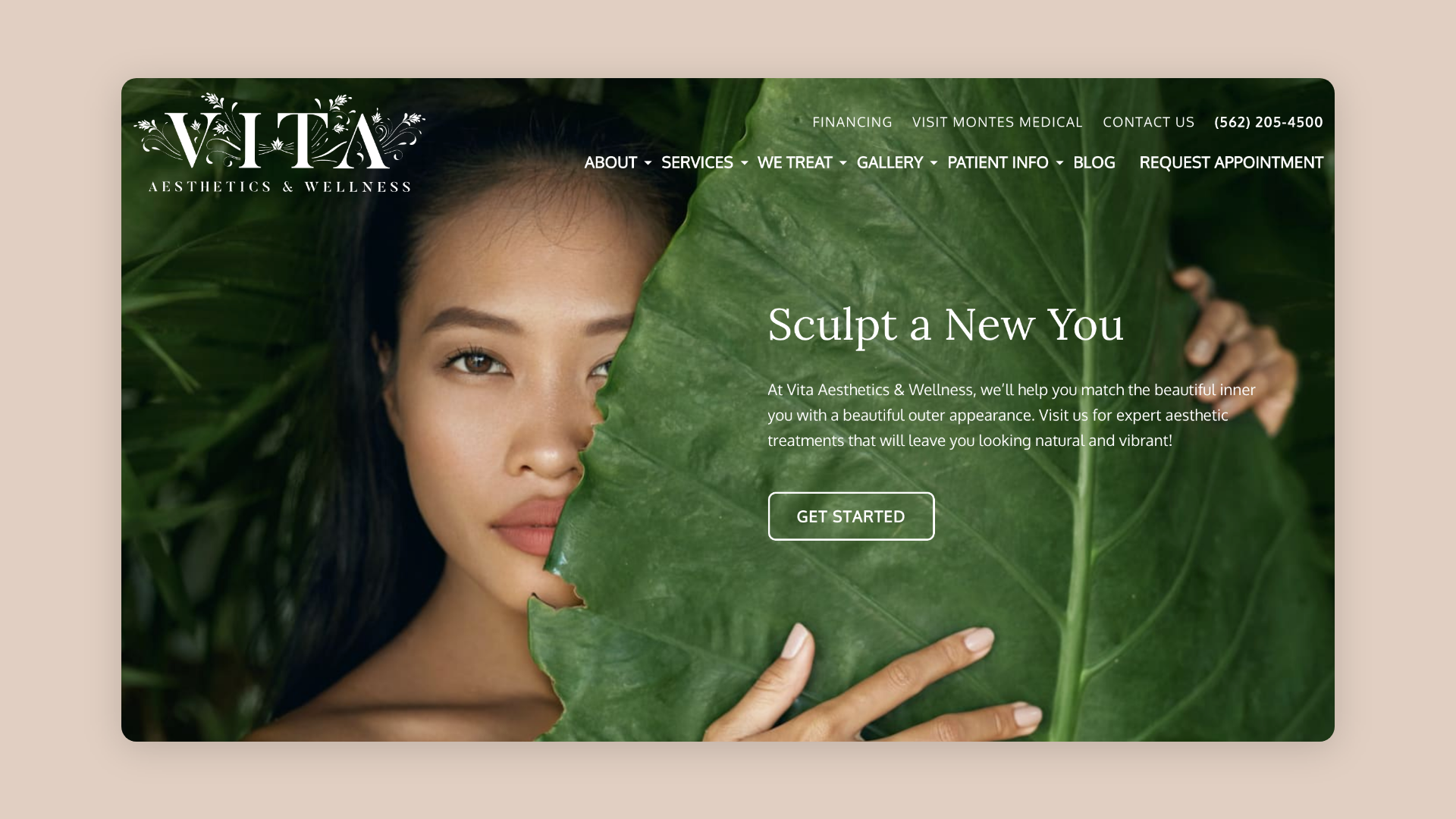Open the Financing link

click(852, 122)
